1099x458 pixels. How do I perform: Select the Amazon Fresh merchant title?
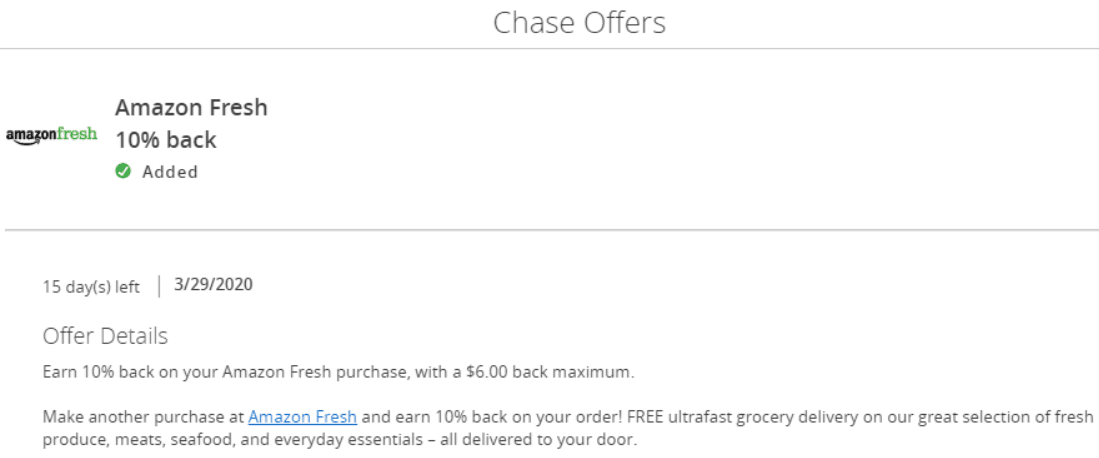pos(191,107)
